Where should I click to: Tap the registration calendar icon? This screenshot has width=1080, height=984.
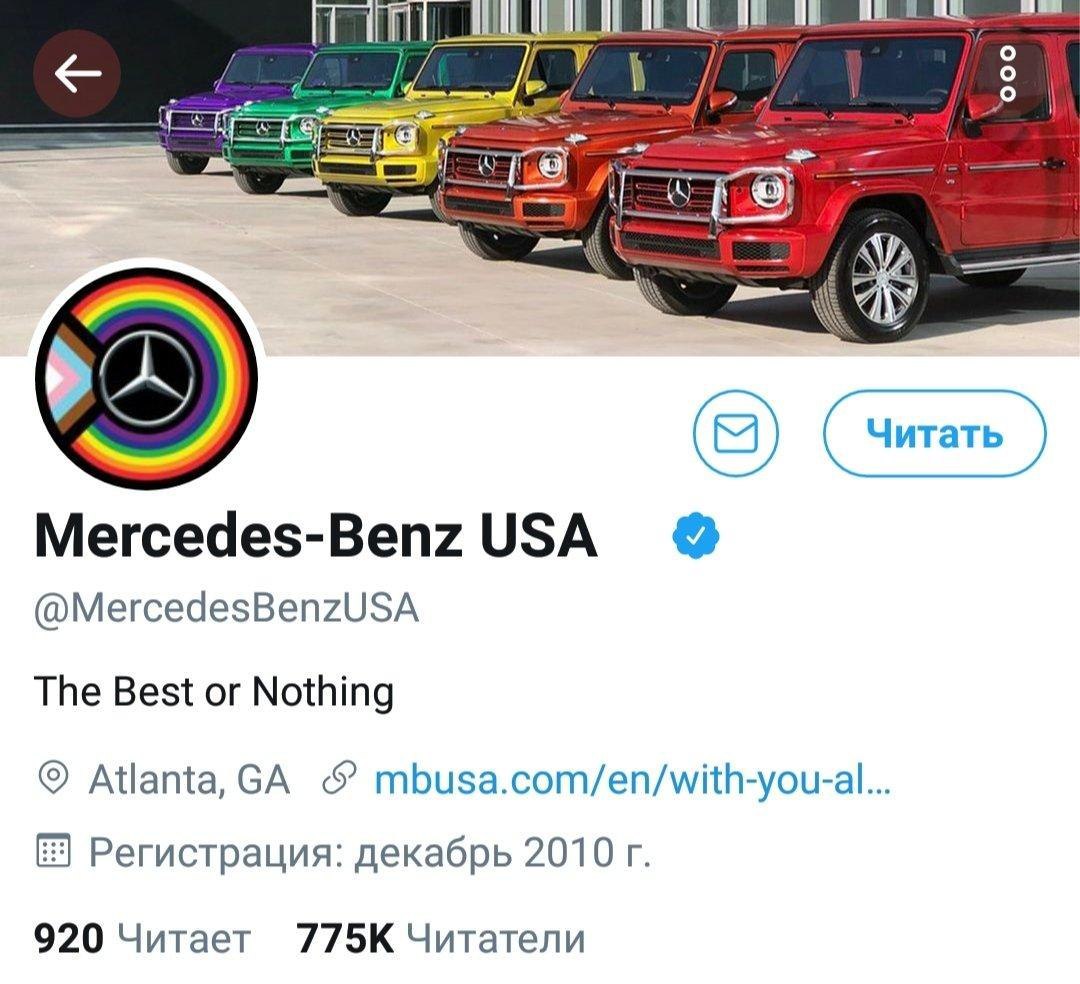[x=52, y=851]
